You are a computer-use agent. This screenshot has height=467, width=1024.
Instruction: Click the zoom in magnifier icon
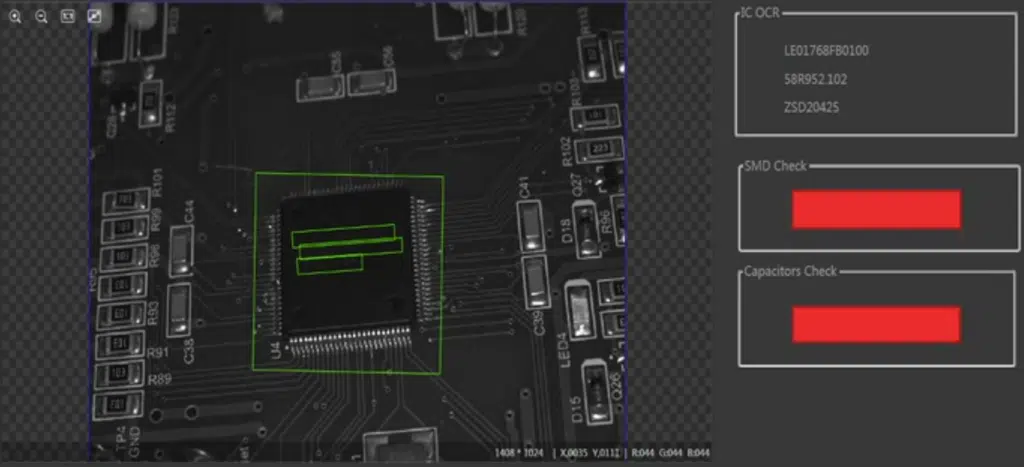click(15, 16)
